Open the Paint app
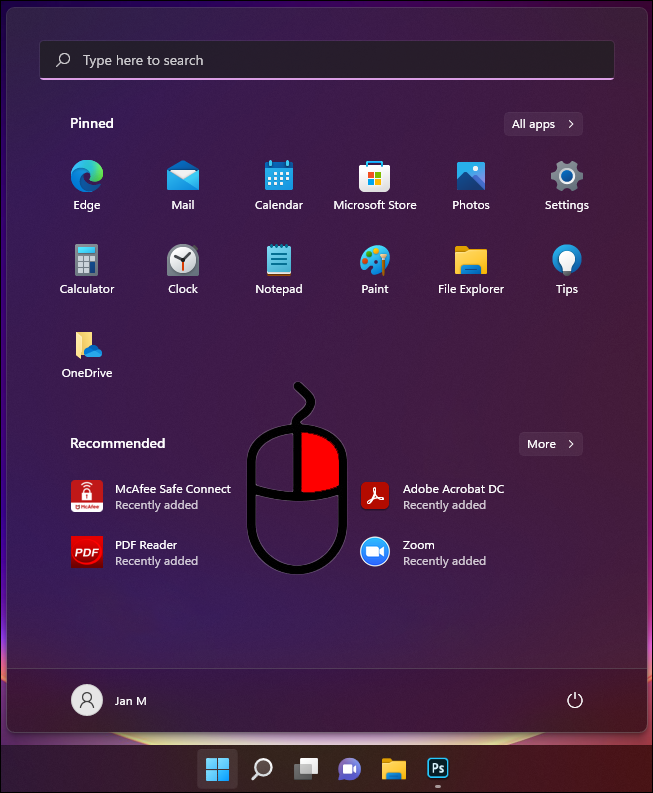 click(375, 269)
